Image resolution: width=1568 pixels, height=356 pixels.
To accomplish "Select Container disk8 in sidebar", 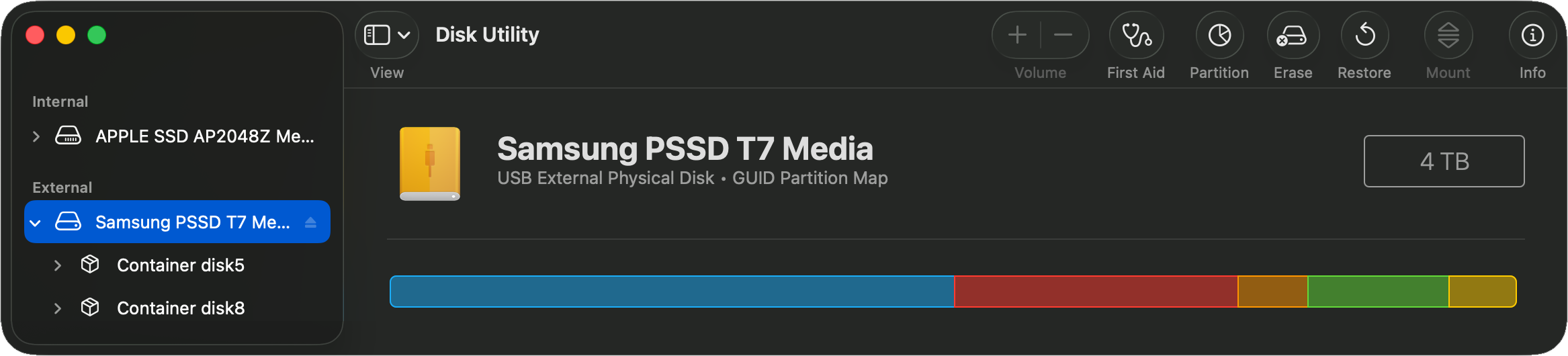I will (x=180, y=308).
